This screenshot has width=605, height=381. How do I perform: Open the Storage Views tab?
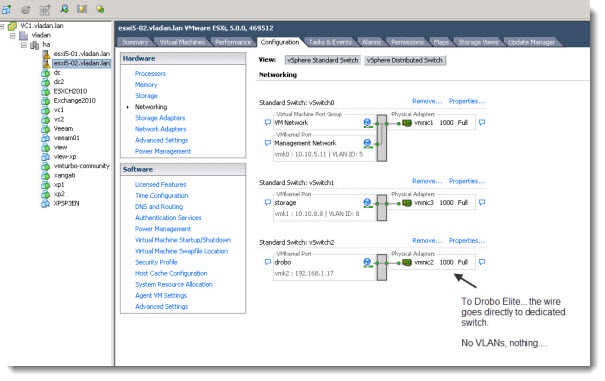tap(478, 42)
